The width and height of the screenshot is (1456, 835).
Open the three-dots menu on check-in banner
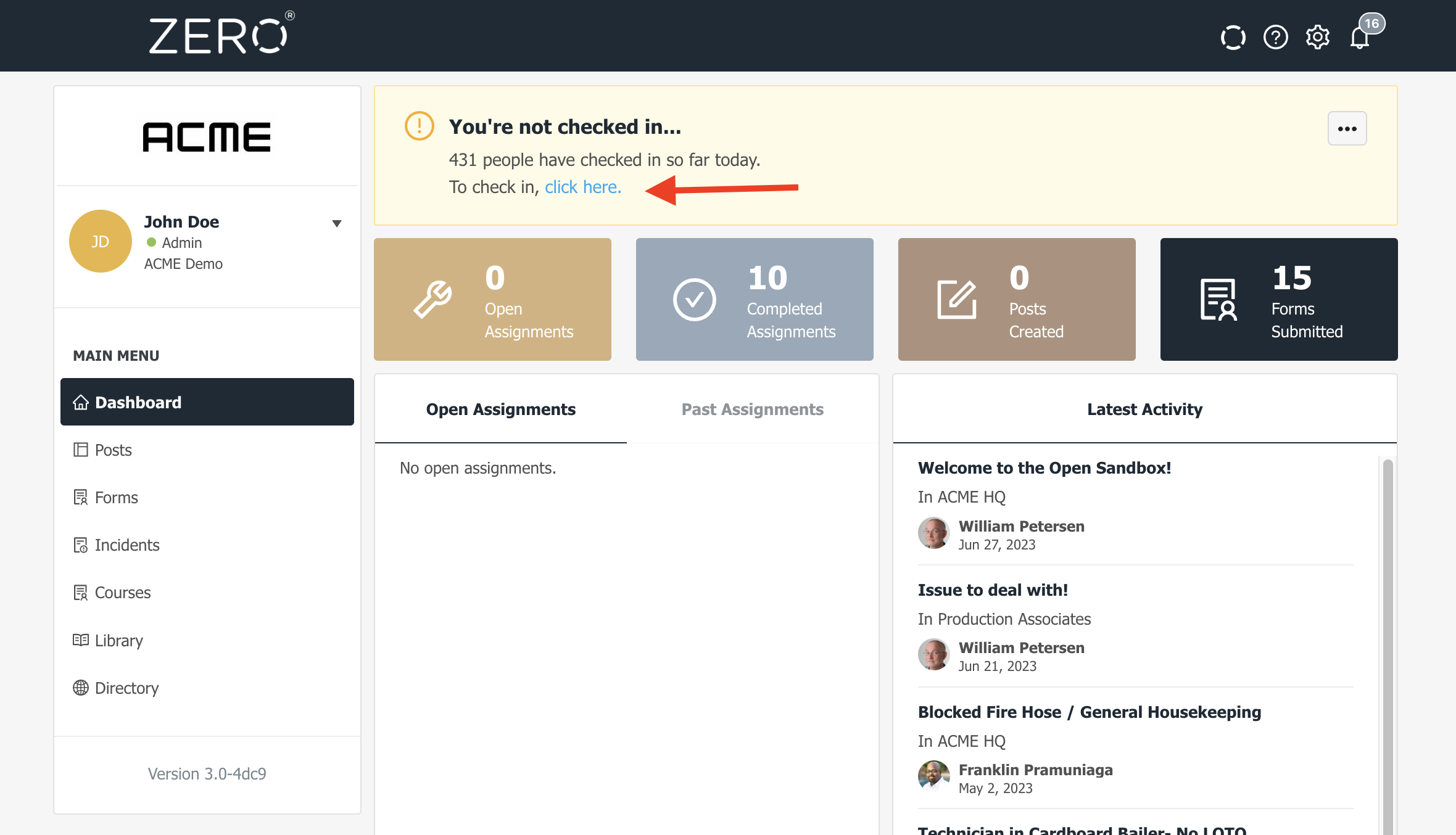[x=1347, y=129]
